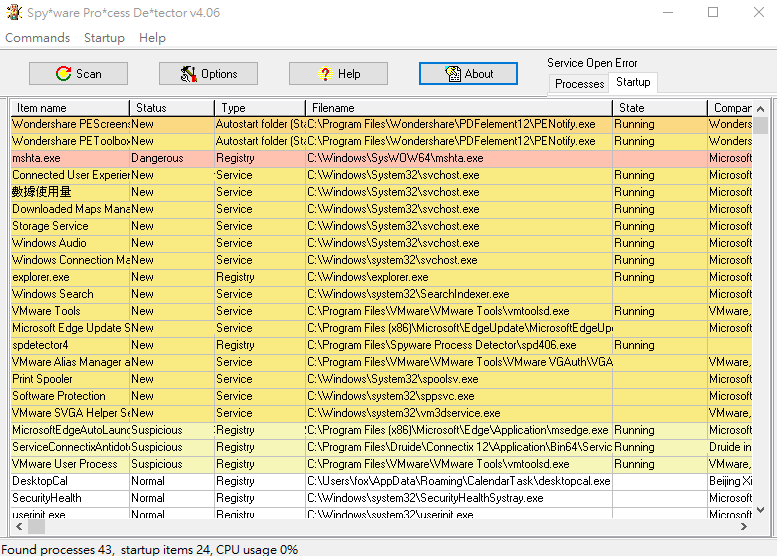
Task: Select the DesktopCal row
Action: (382, 481)
